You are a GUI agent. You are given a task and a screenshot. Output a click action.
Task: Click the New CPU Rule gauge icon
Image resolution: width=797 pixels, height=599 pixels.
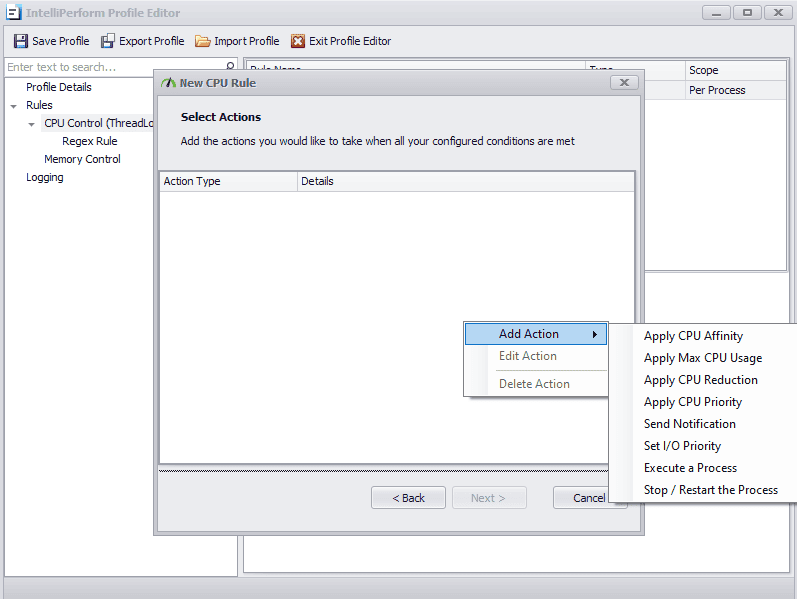(168, 83)
